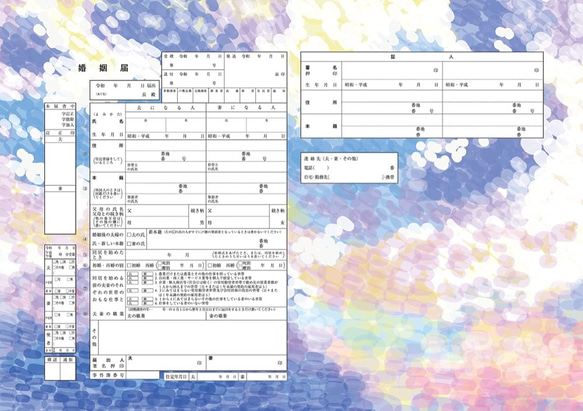Click the 夫の職業 occupation field
The image size is (583, 411).
pyautogui.click(x=166, y=316)
